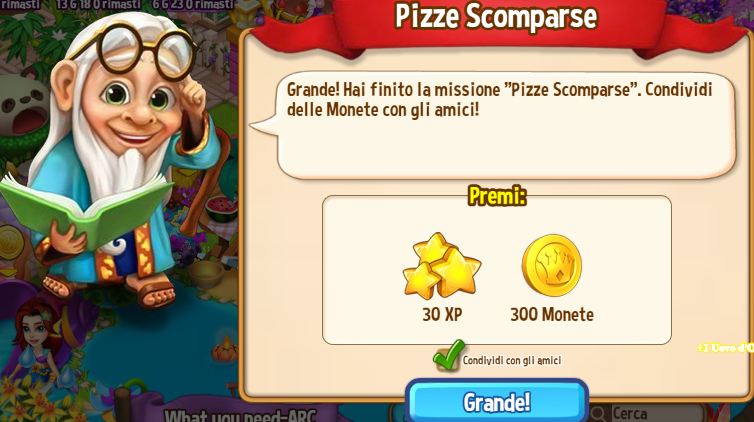754x422 pixels.
Task: Click the watermelon slice on picnic table
Action: [x=222, y=209]
